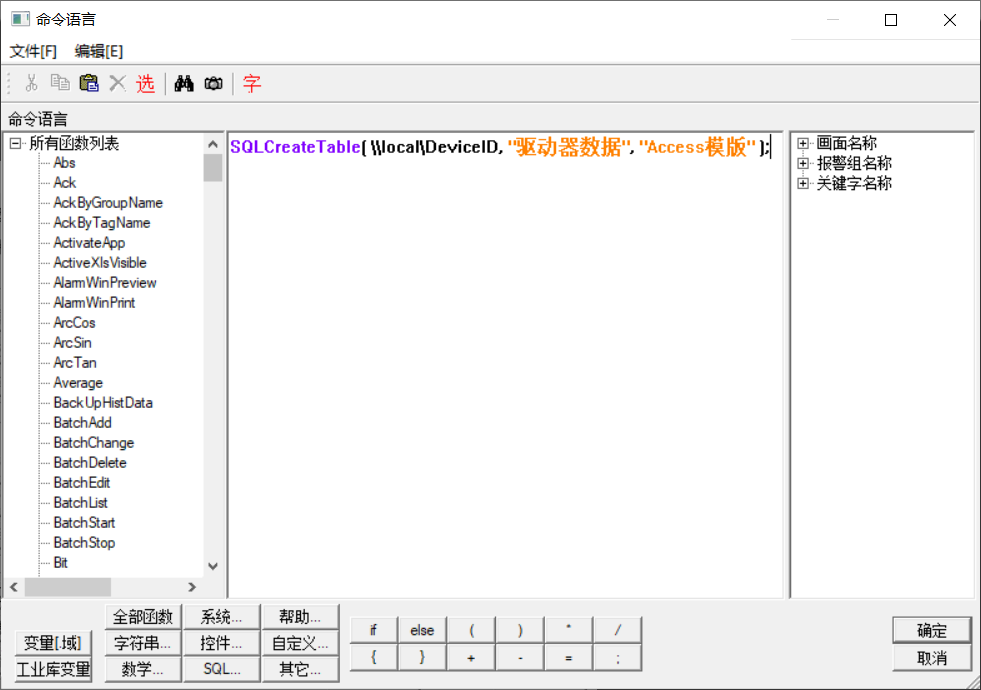981x690 pixels.
Task: Open the 自定义... function category
Action: click(300, 643)
